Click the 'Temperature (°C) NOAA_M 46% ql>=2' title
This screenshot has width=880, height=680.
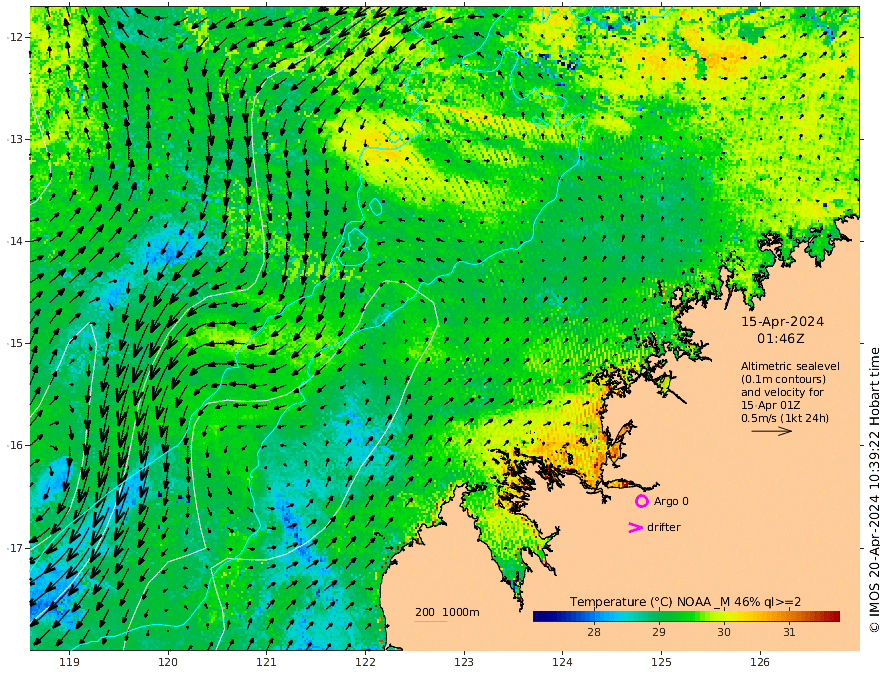pyautogui.click(x=685, y=602)
